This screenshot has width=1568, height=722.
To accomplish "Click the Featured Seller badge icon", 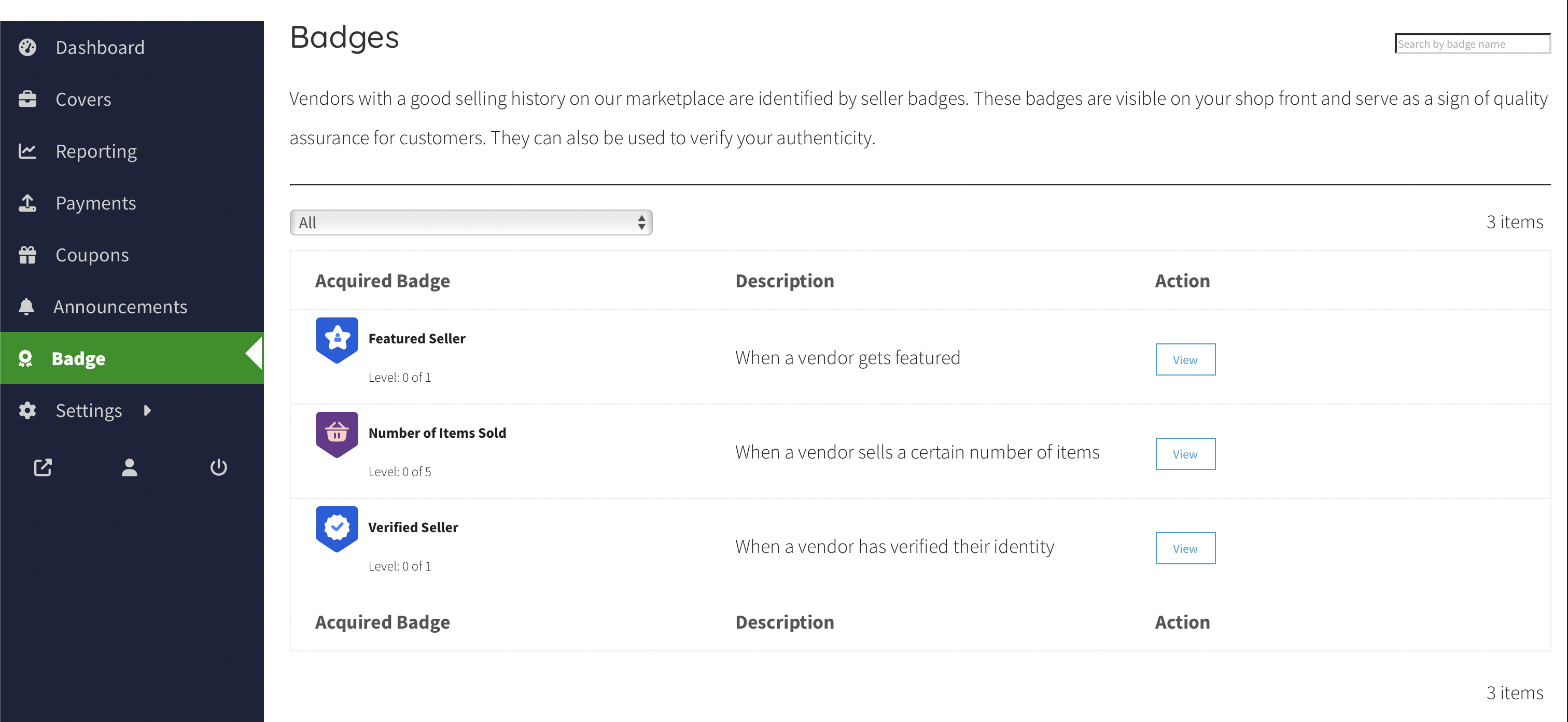I will 337,340.
